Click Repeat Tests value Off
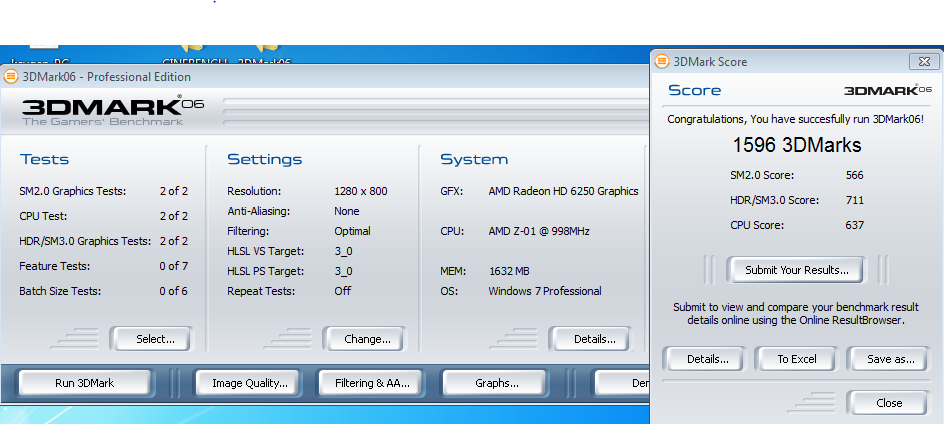944x424 pixels. 343,291
